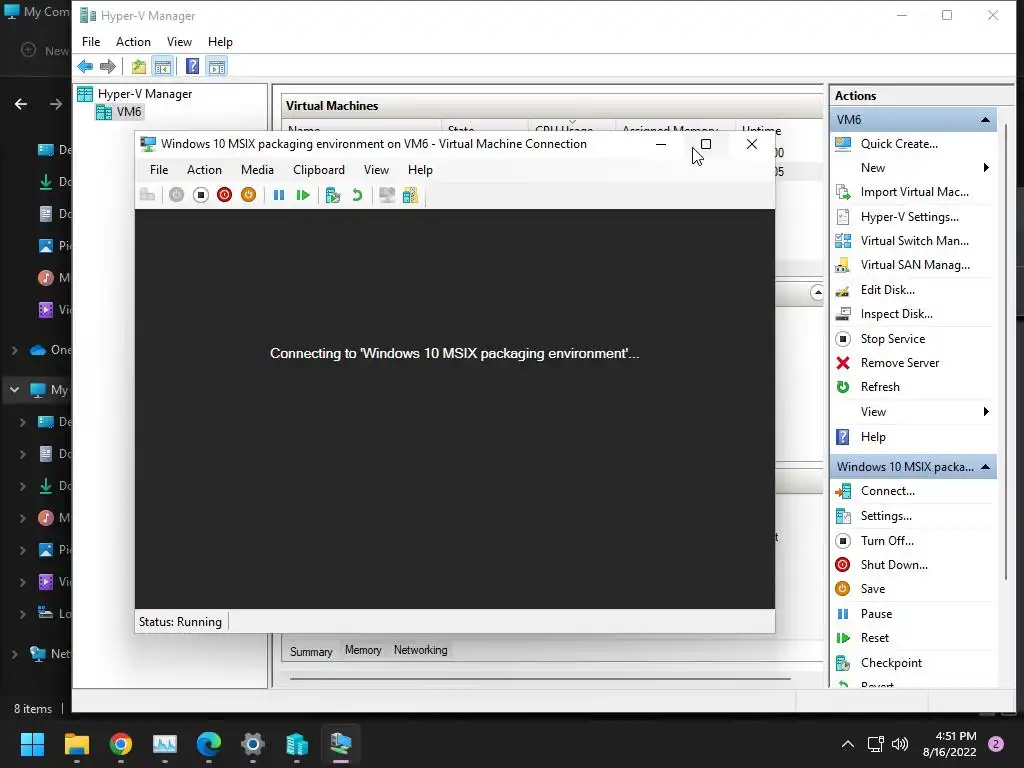Click the Show/Hide Console Tree toolbar icon
This screenshot has width=1024, height=768.
(x=163, y=66)
